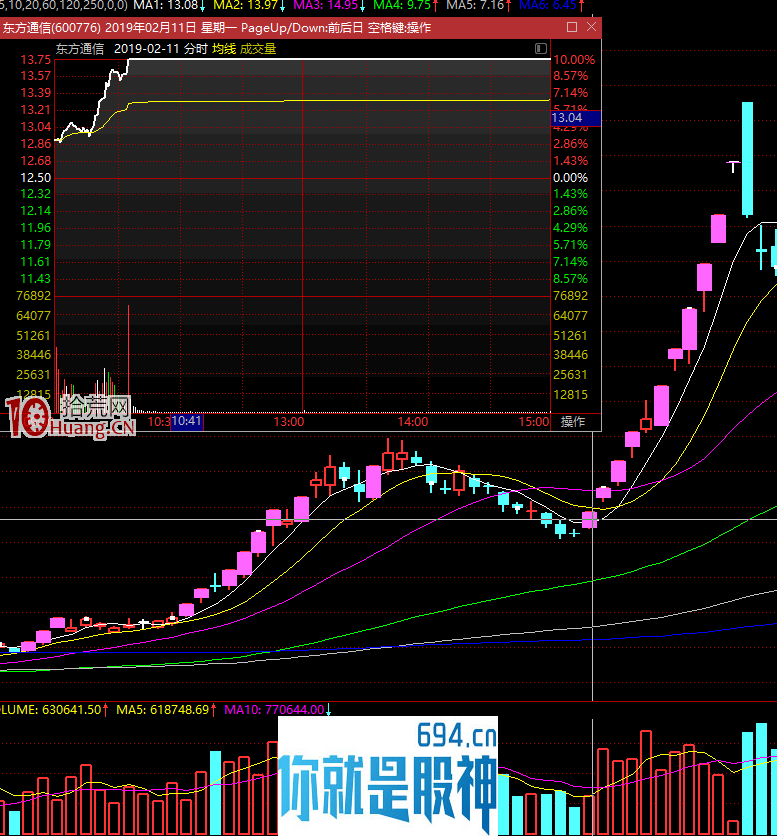The height and width of the screenshot is (836, 777).
Task: Click the 东方通信 stock name in chart header
Action: [x=79, y=49]
